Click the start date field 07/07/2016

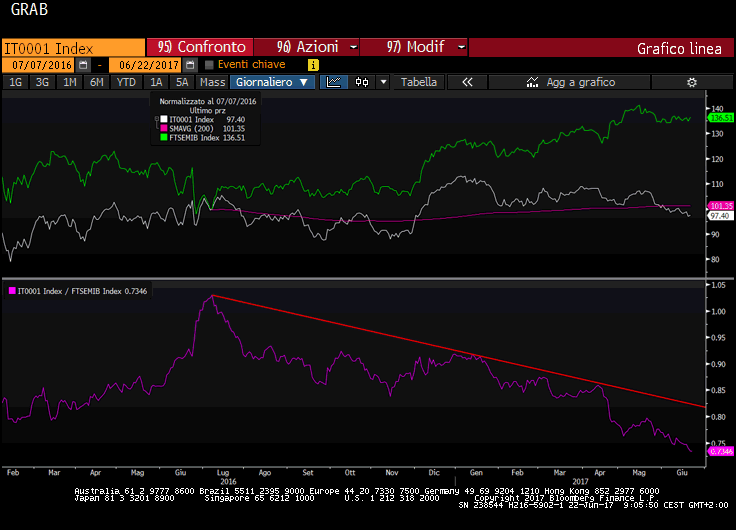[40, 65]
